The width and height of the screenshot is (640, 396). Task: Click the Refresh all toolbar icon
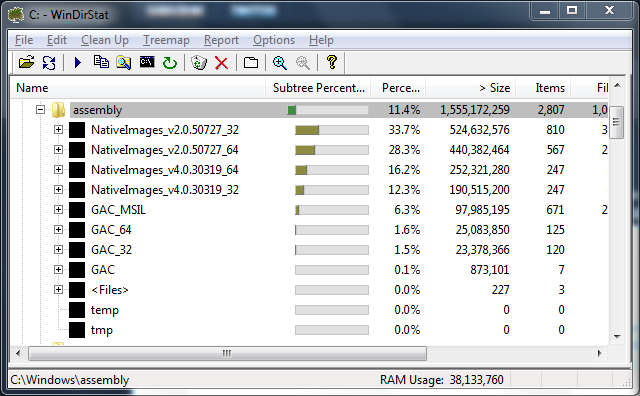(49, 62)
